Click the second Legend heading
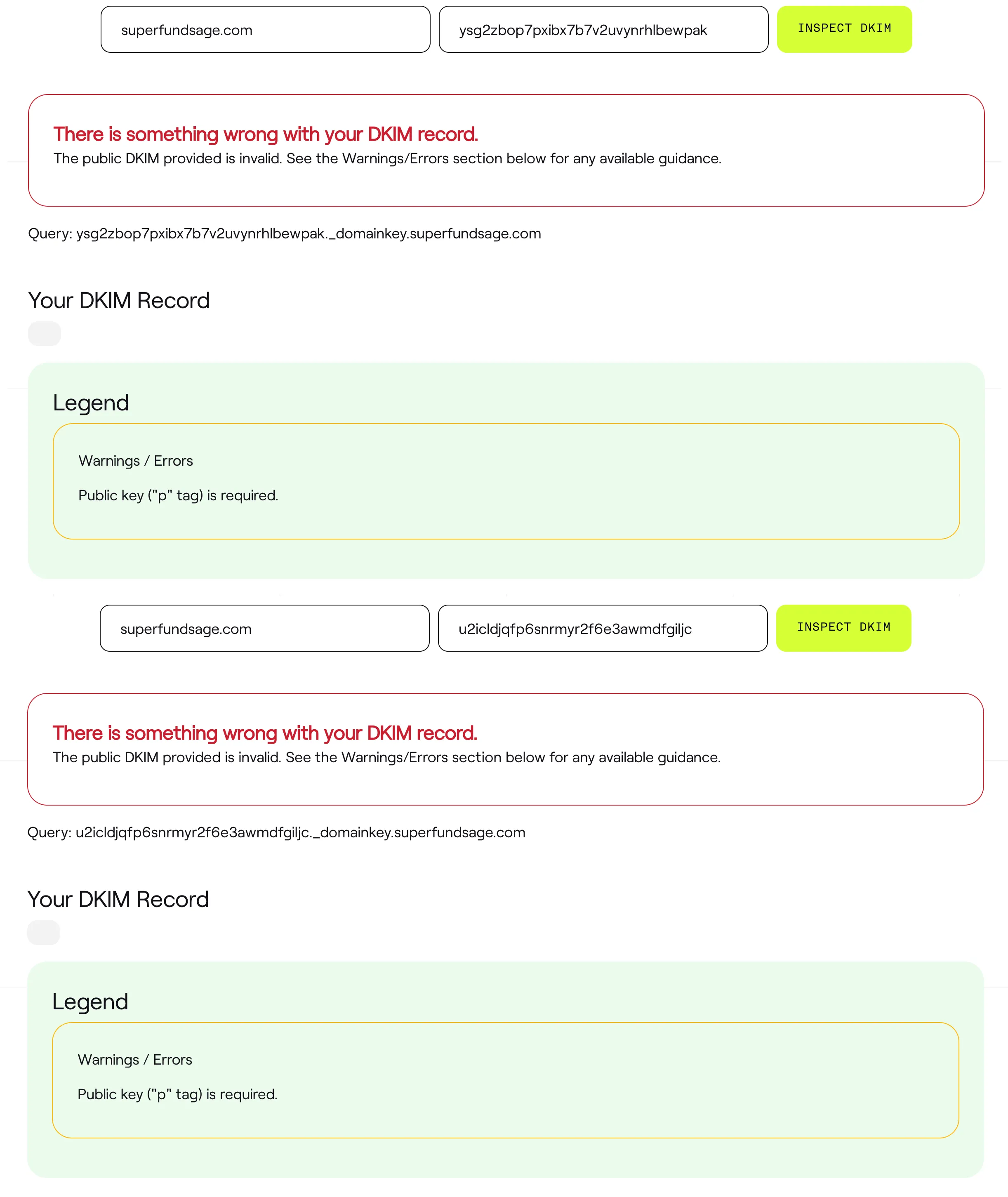The height and width of the screenshot is (1197, 1008). point(90,1001)
